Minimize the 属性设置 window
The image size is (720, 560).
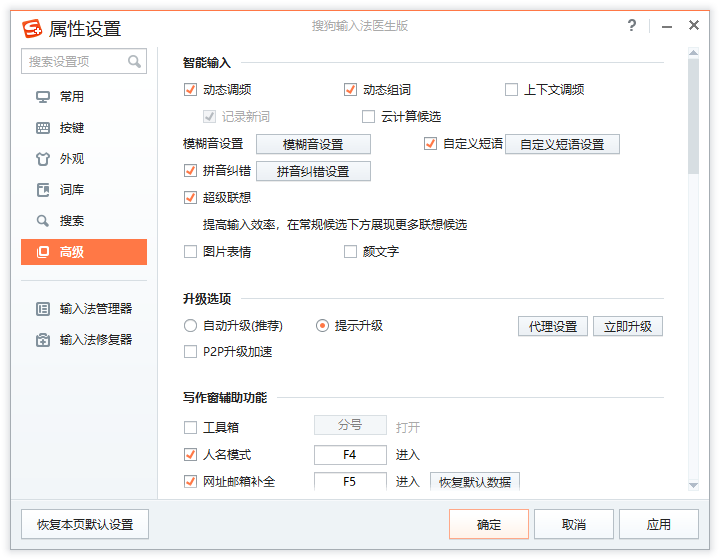coord(667,27)
